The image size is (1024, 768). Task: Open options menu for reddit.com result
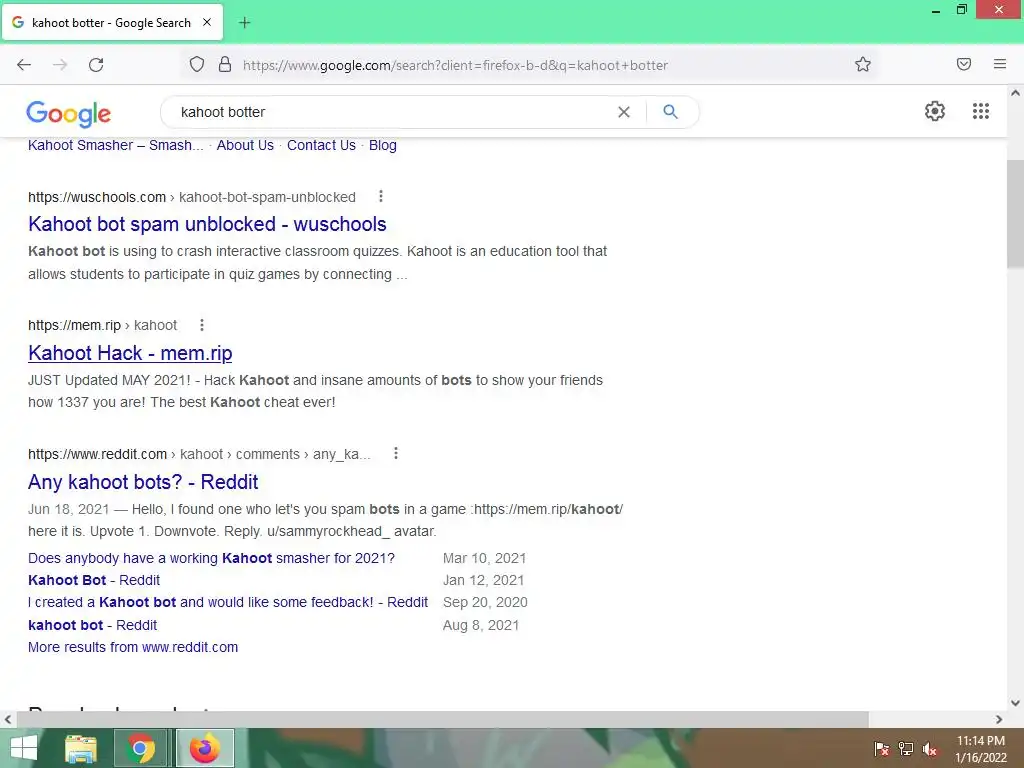tap(396, 453)
